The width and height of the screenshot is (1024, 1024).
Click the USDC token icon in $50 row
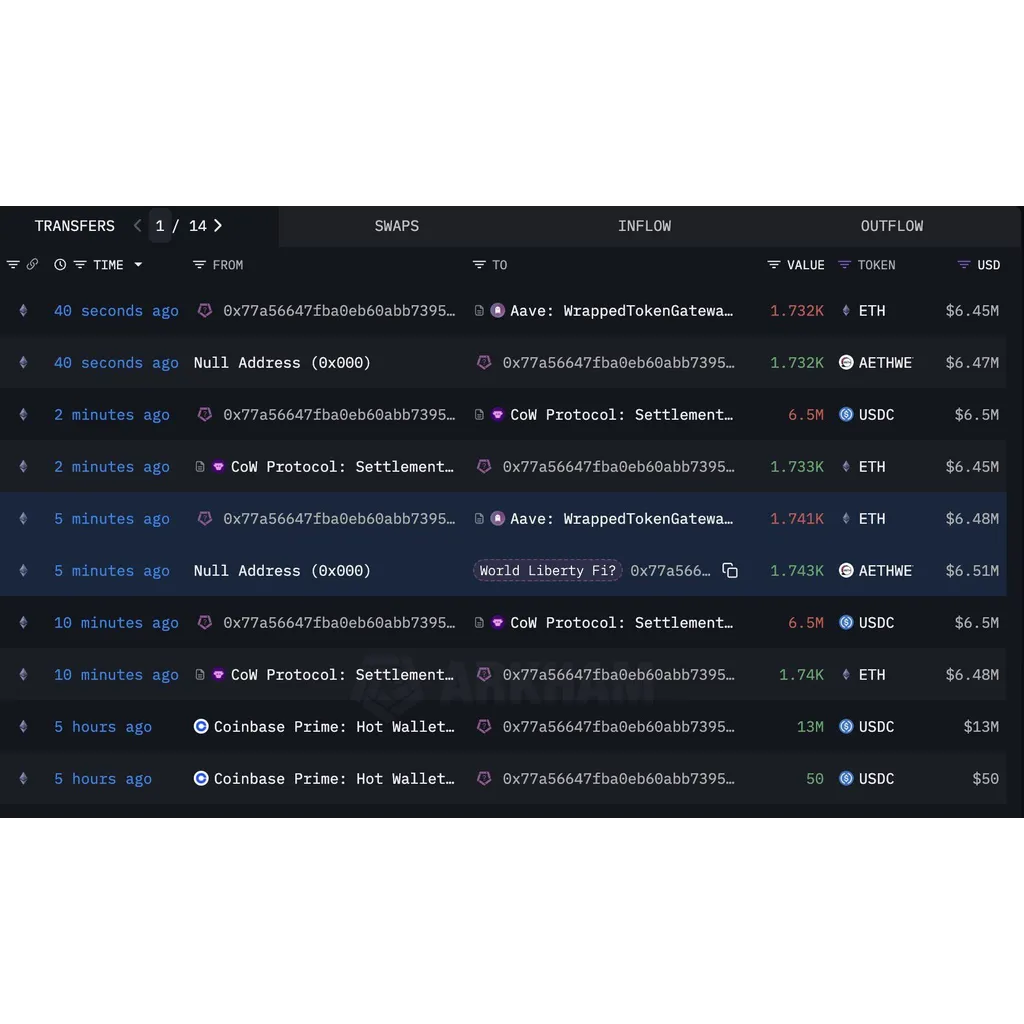pos(846,778)
